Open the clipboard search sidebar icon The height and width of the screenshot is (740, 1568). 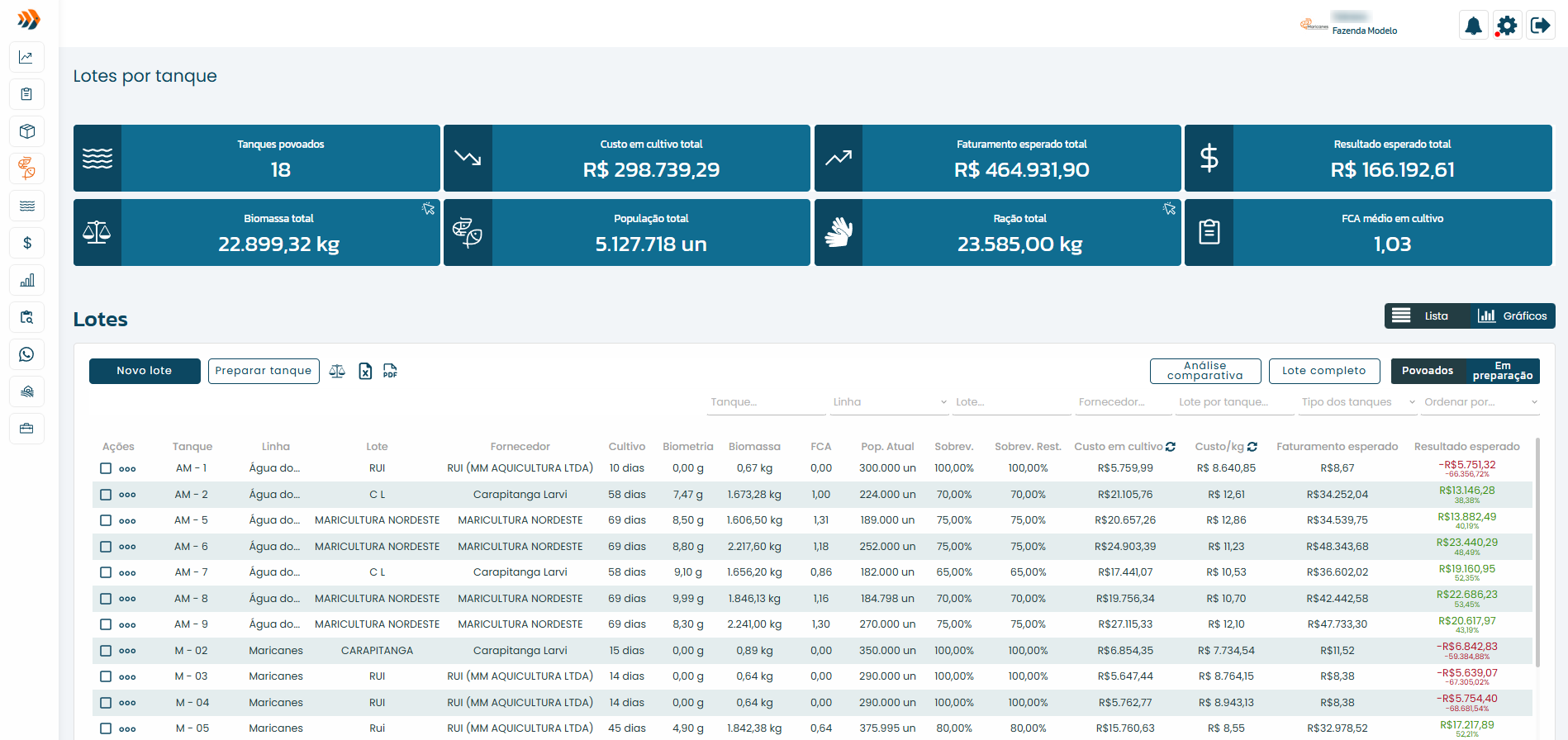26,317
